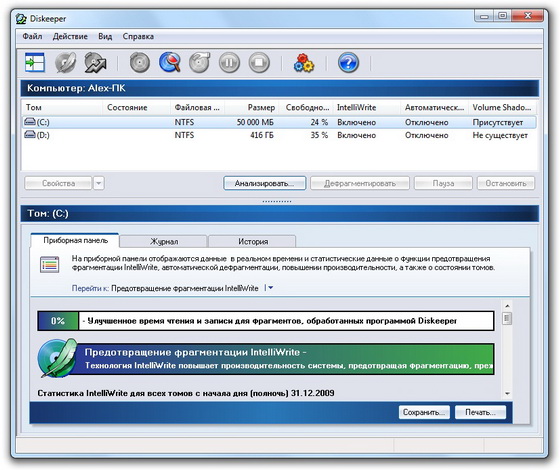Click the dashboard scrollbar up arrow
This screenshot has width=560, height=470.
507,306
